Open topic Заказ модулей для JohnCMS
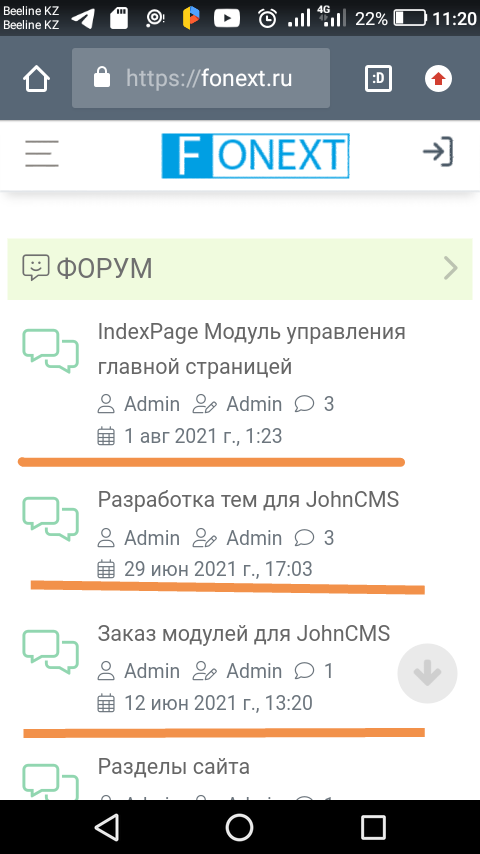Screen dimensions: 480x854 click(244, 633)
